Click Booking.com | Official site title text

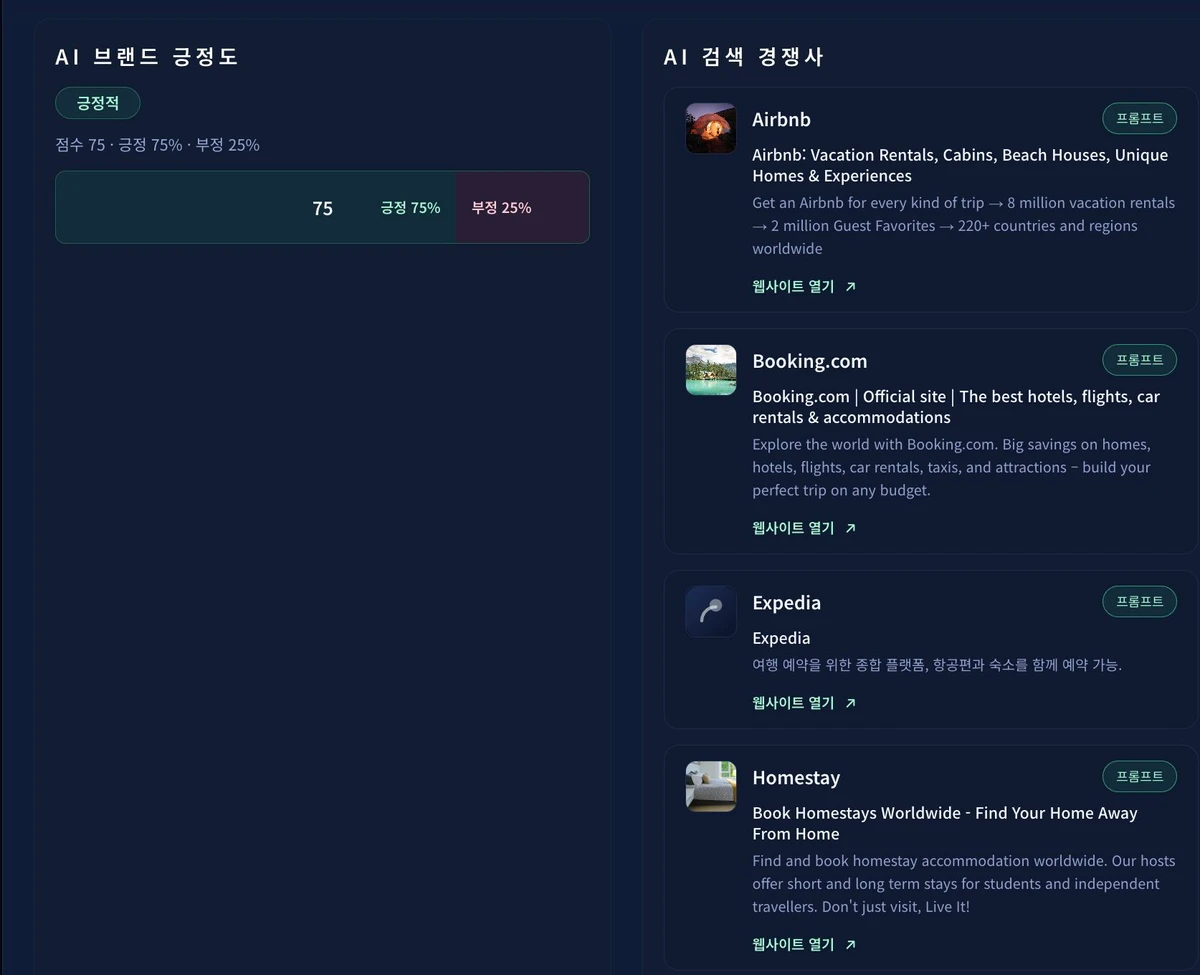pyautogui.click(x=956, y=407)
